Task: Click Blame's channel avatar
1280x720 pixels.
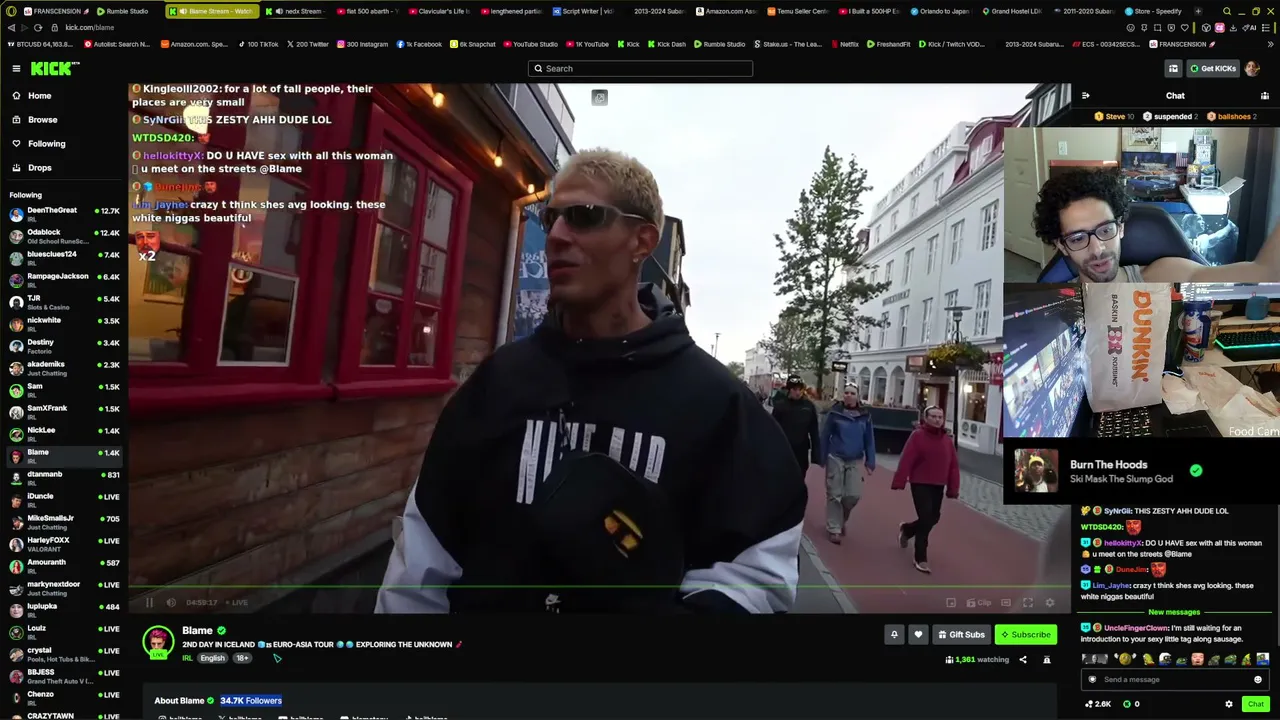Action: 158,642
